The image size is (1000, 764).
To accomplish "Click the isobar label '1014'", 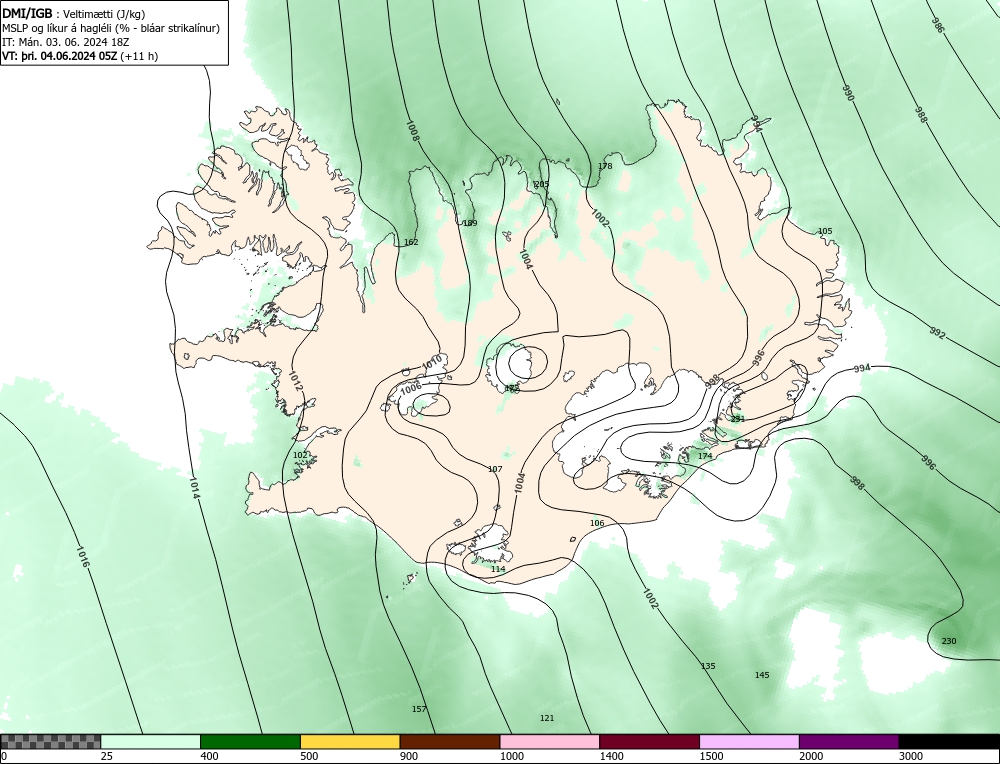I will (x=195, y=487).
